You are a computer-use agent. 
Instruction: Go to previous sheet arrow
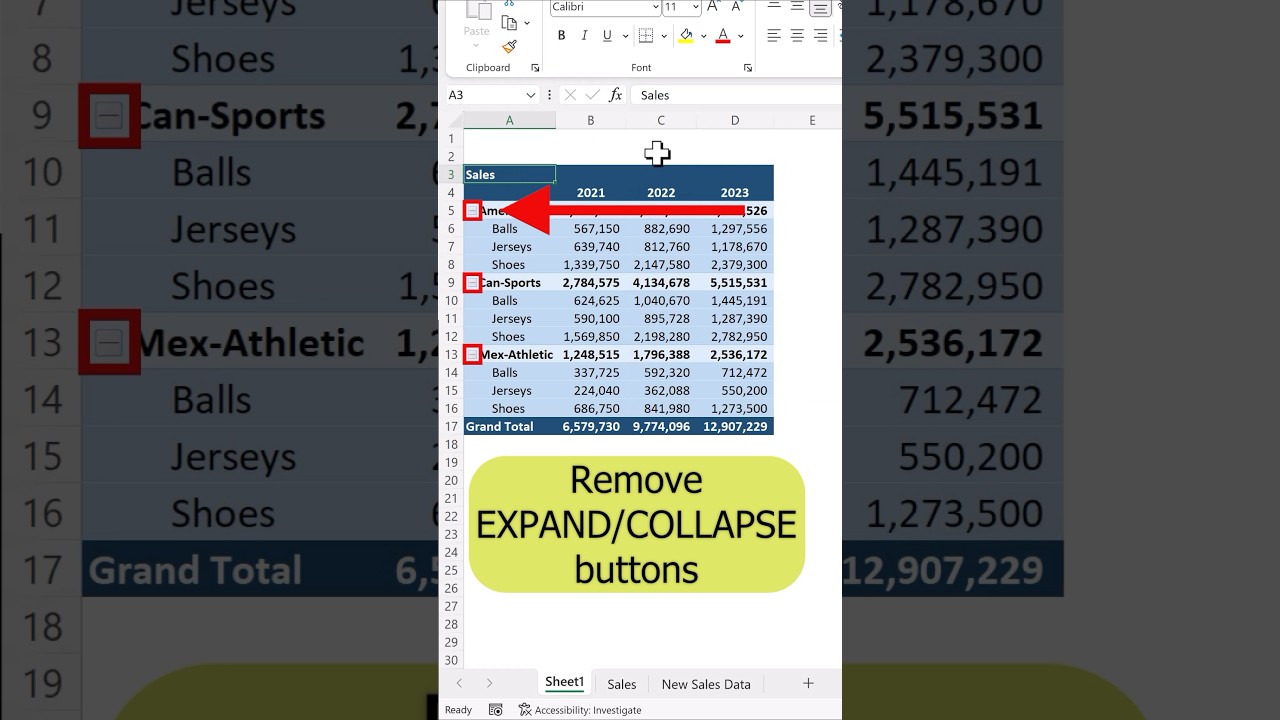pos(459,683)
